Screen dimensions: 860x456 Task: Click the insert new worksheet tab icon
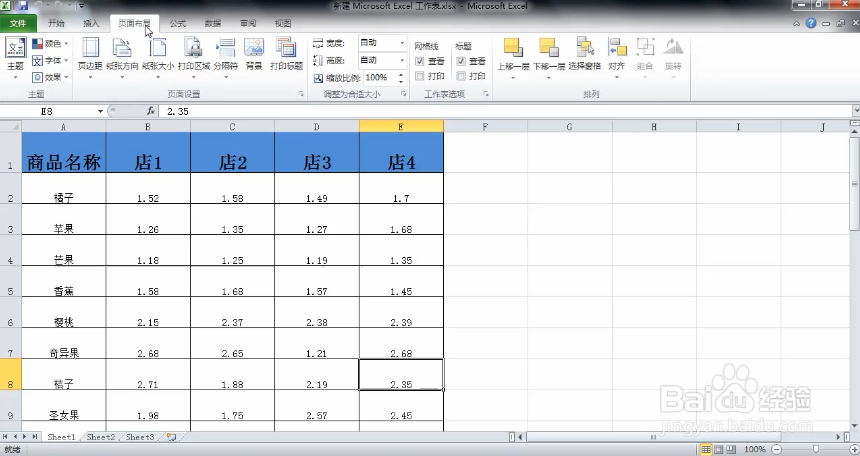tap(172, 437)
